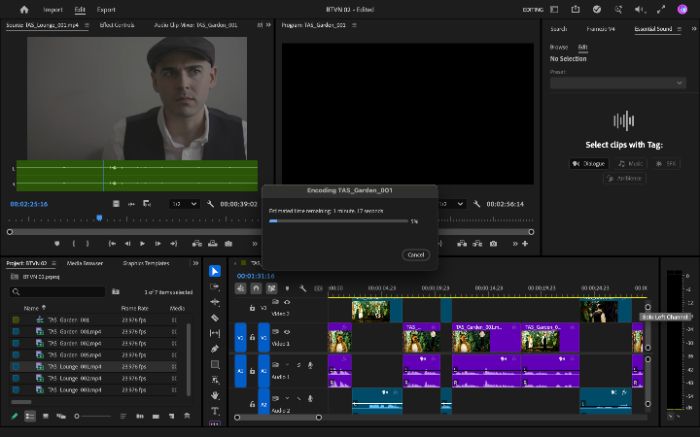Toggle Snap in timeline magnet icon
This screenshot has height=437, width=700.
[256, 288]
